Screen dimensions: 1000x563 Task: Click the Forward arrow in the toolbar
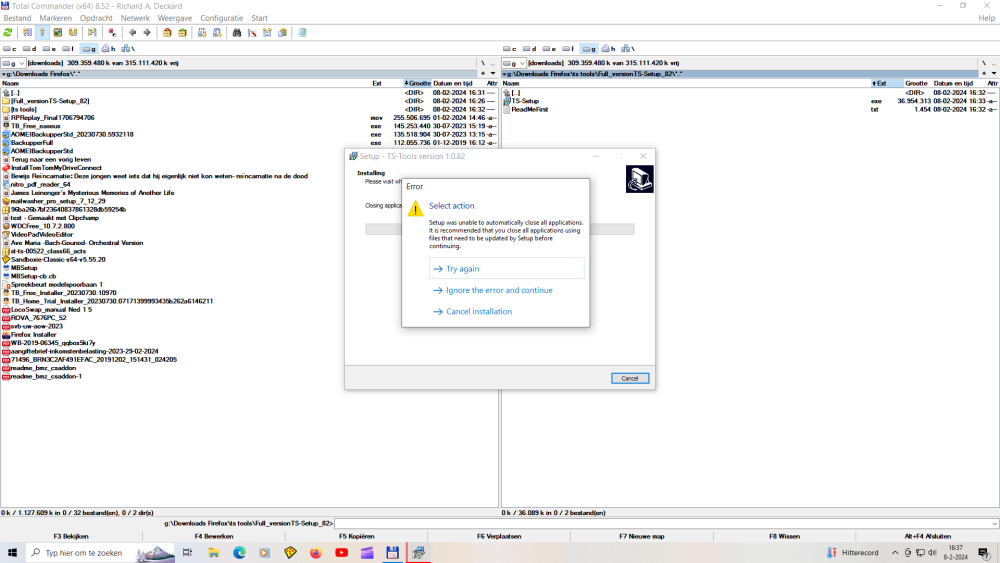pos(147,33)
